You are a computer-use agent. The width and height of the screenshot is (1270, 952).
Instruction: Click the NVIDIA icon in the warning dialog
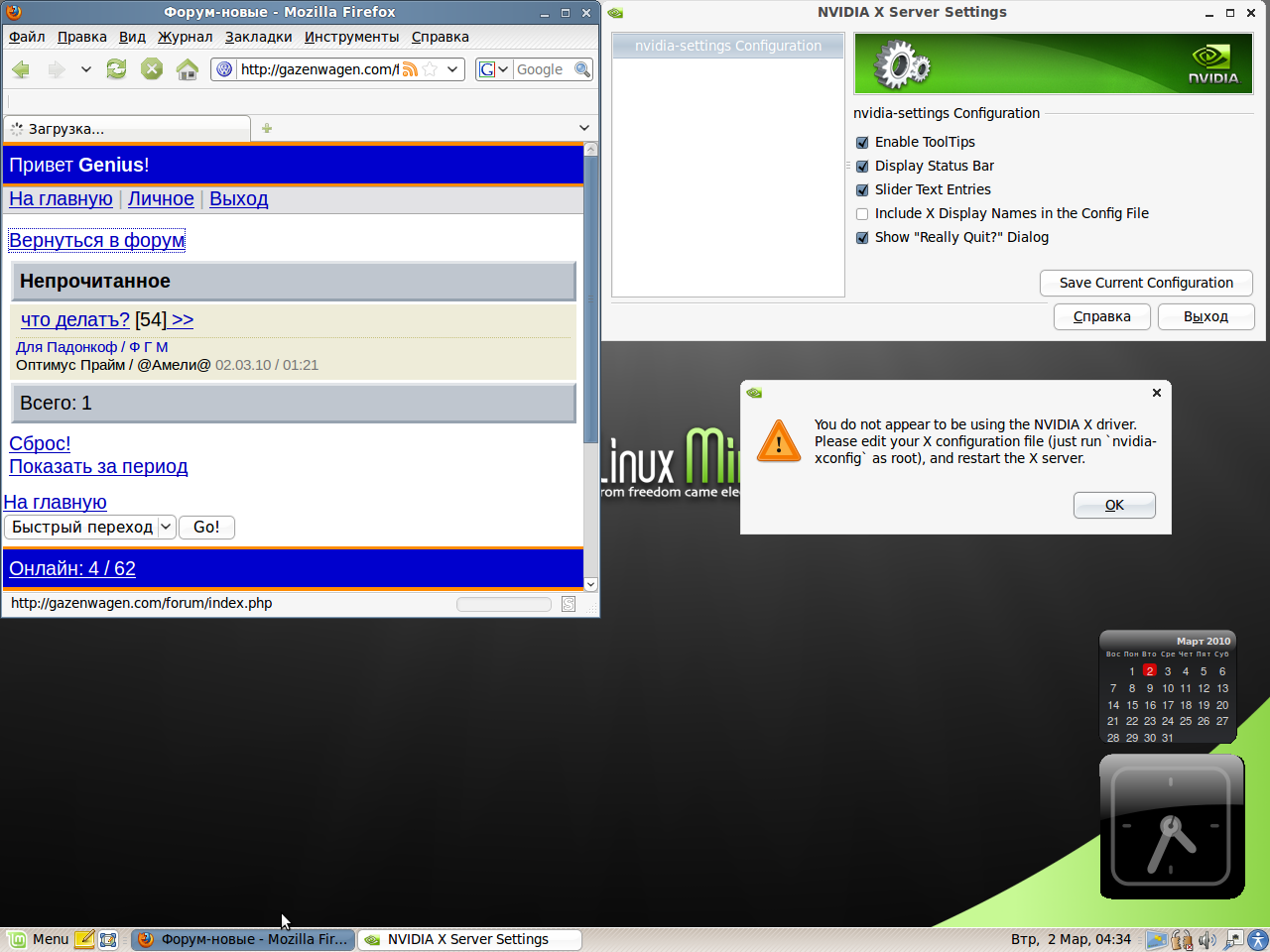tap(754, 393)
